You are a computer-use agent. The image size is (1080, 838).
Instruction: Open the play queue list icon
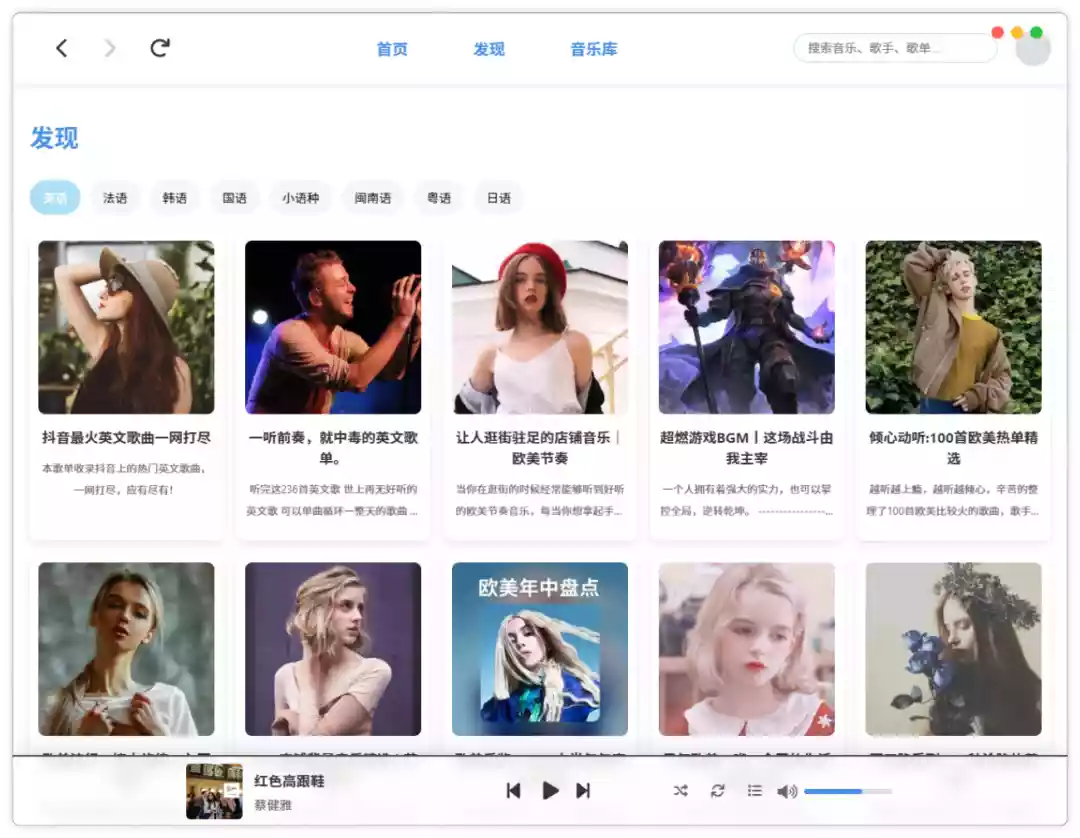pos(755,790)
